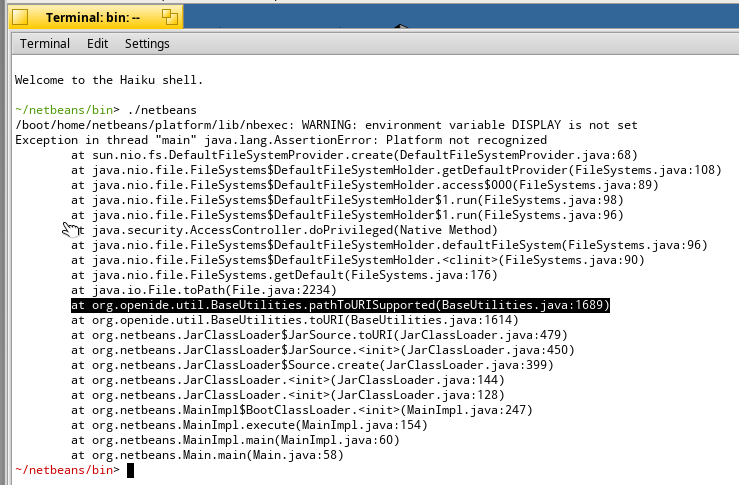739x485 pixels.
Task: Open the Edit menu
Action: tap(98, 43)
